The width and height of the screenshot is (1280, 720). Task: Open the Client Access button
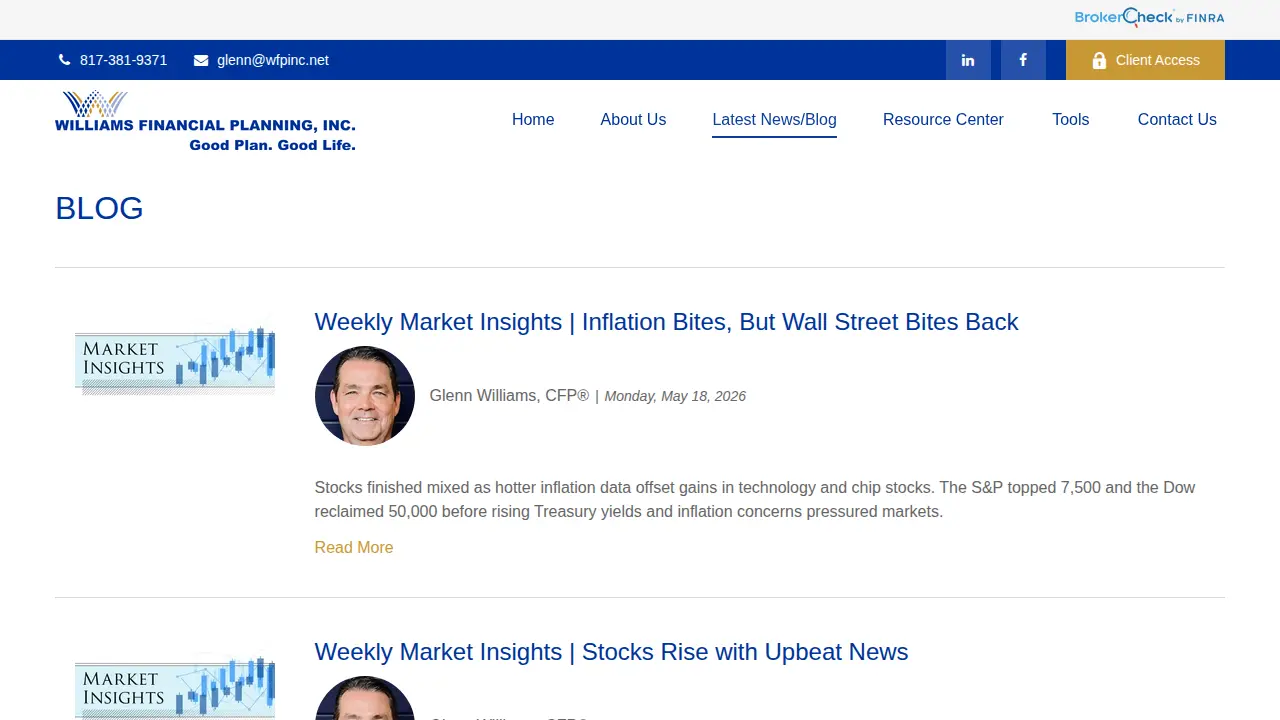(x=1145, y=60)
